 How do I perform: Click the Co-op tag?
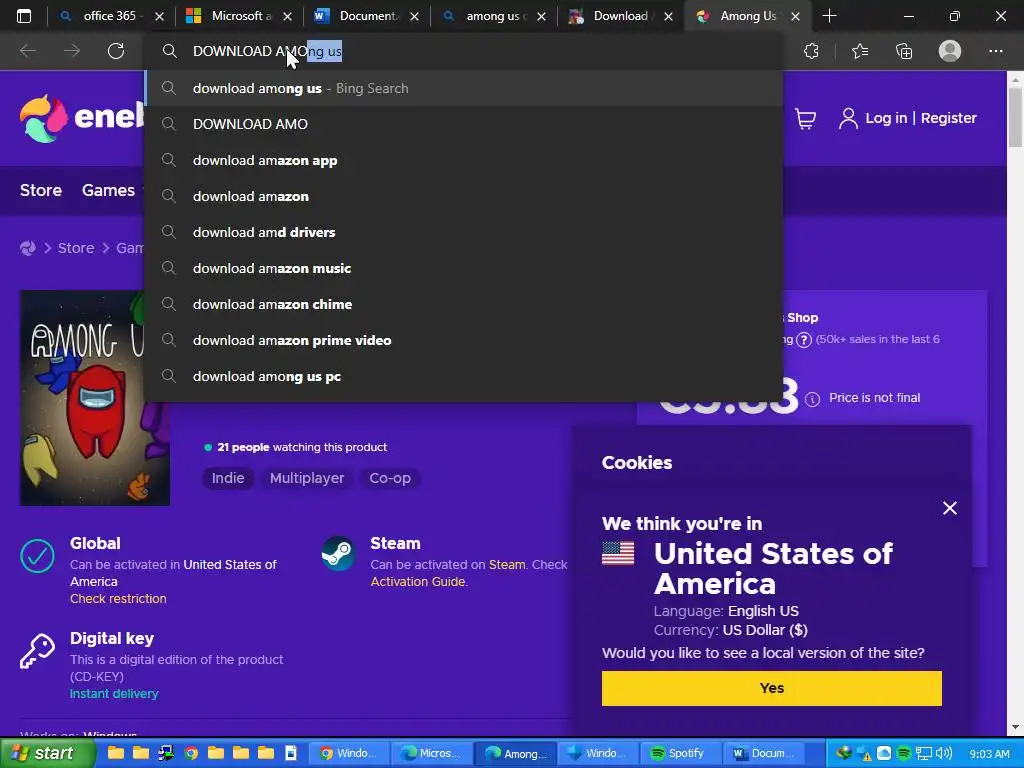coord(390,478)
